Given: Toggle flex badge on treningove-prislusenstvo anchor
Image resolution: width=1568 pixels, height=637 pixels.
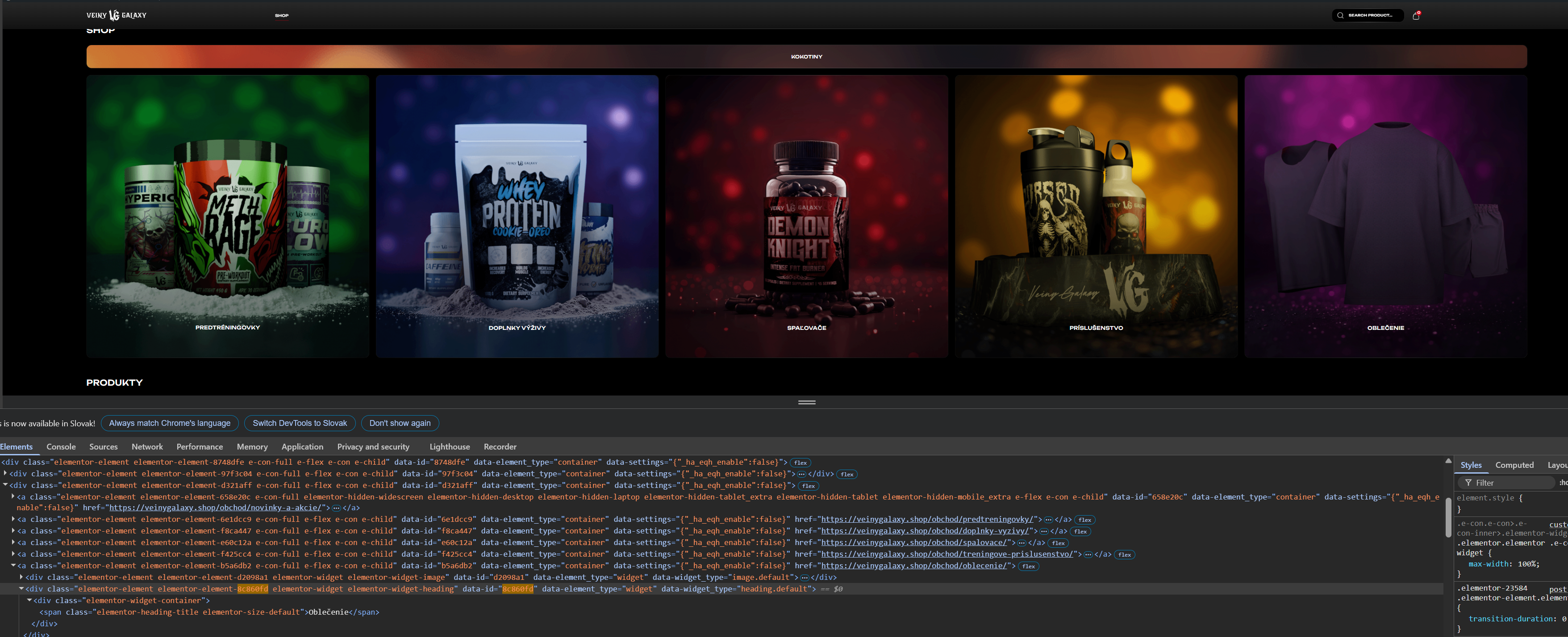Looking at the screenshot, I should click(1124, 555).
